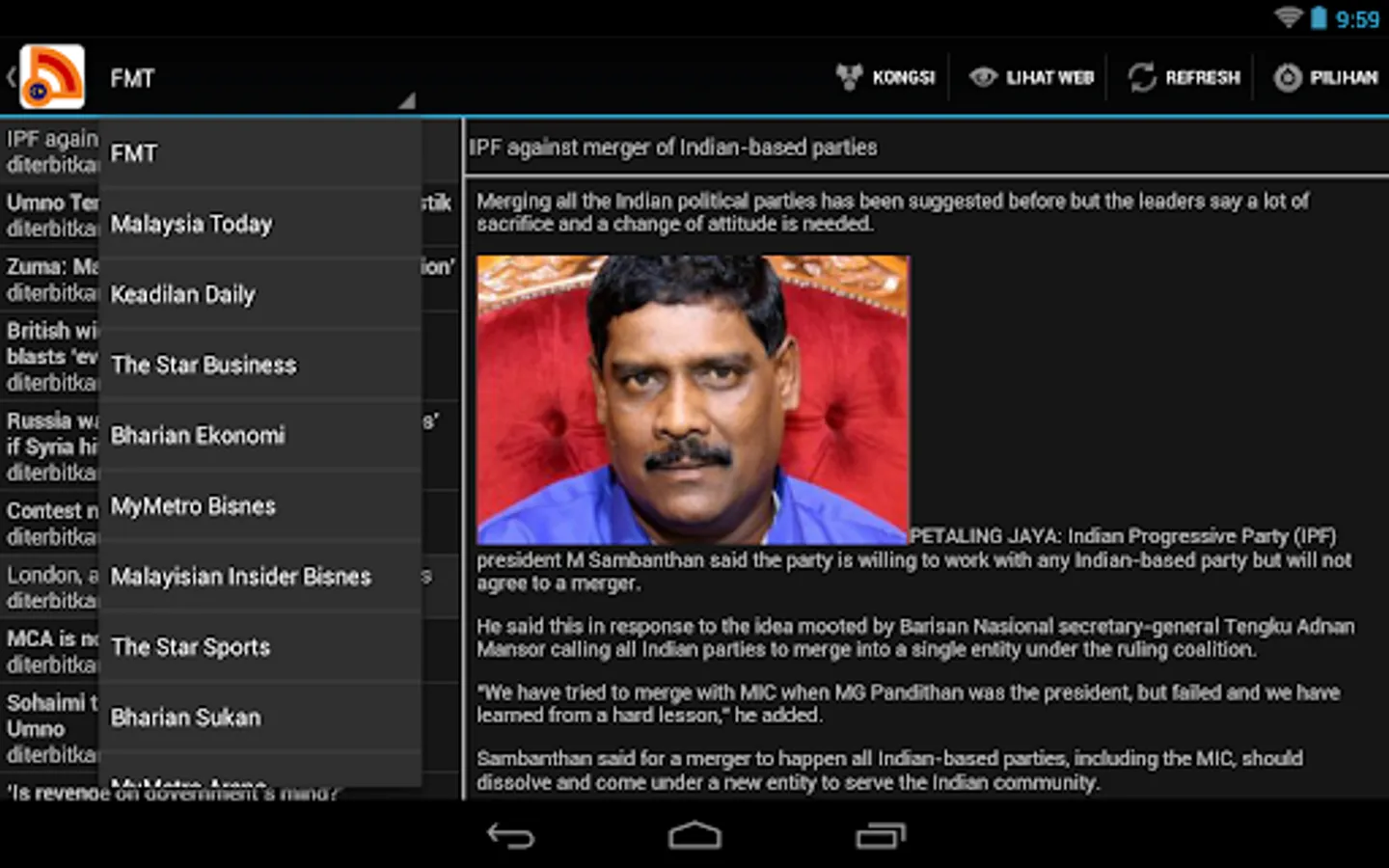Image resolution: width=1389 pixels, height=868 pixels.
Task: Pick Bharian Ekonomi feed
Action: click(260, 435)
